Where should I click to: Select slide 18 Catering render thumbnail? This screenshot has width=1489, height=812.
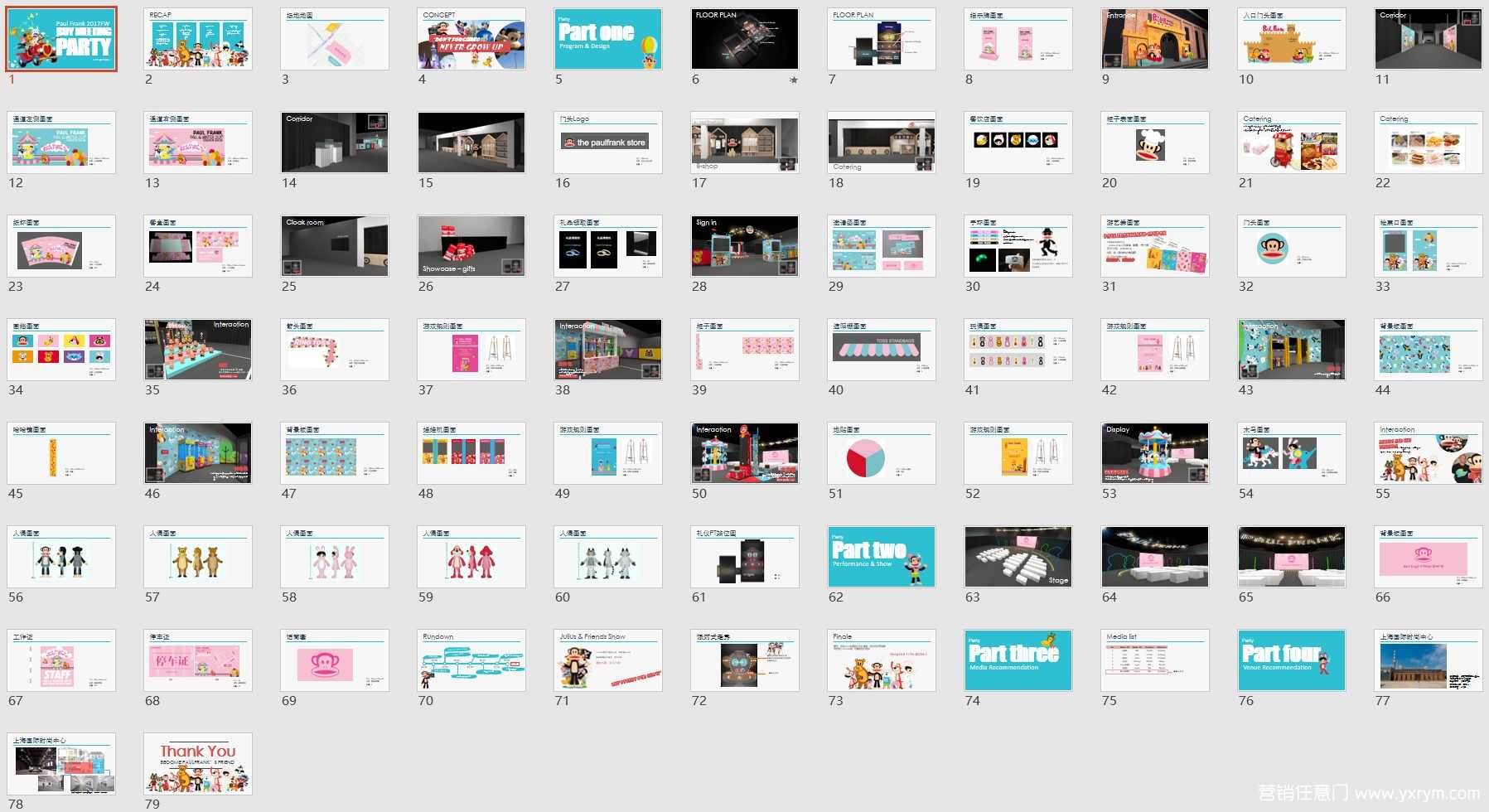coord(882,143)
